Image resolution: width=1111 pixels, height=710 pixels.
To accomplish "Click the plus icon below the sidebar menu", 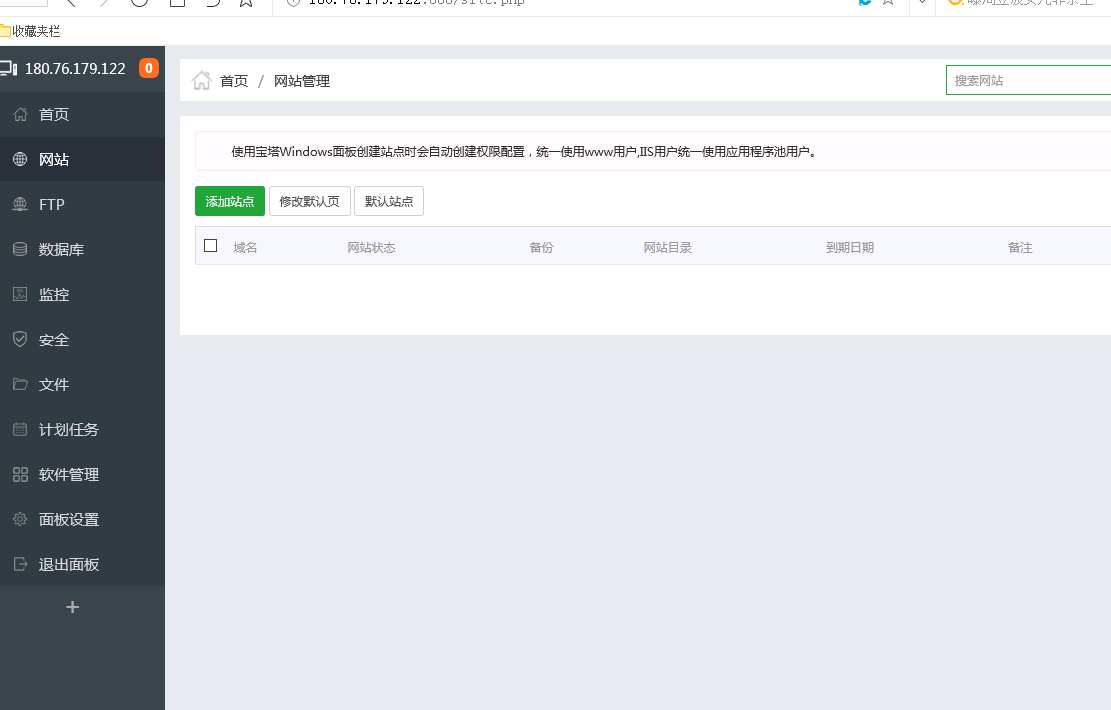I will pyautogui.click(x=72, y=607).
